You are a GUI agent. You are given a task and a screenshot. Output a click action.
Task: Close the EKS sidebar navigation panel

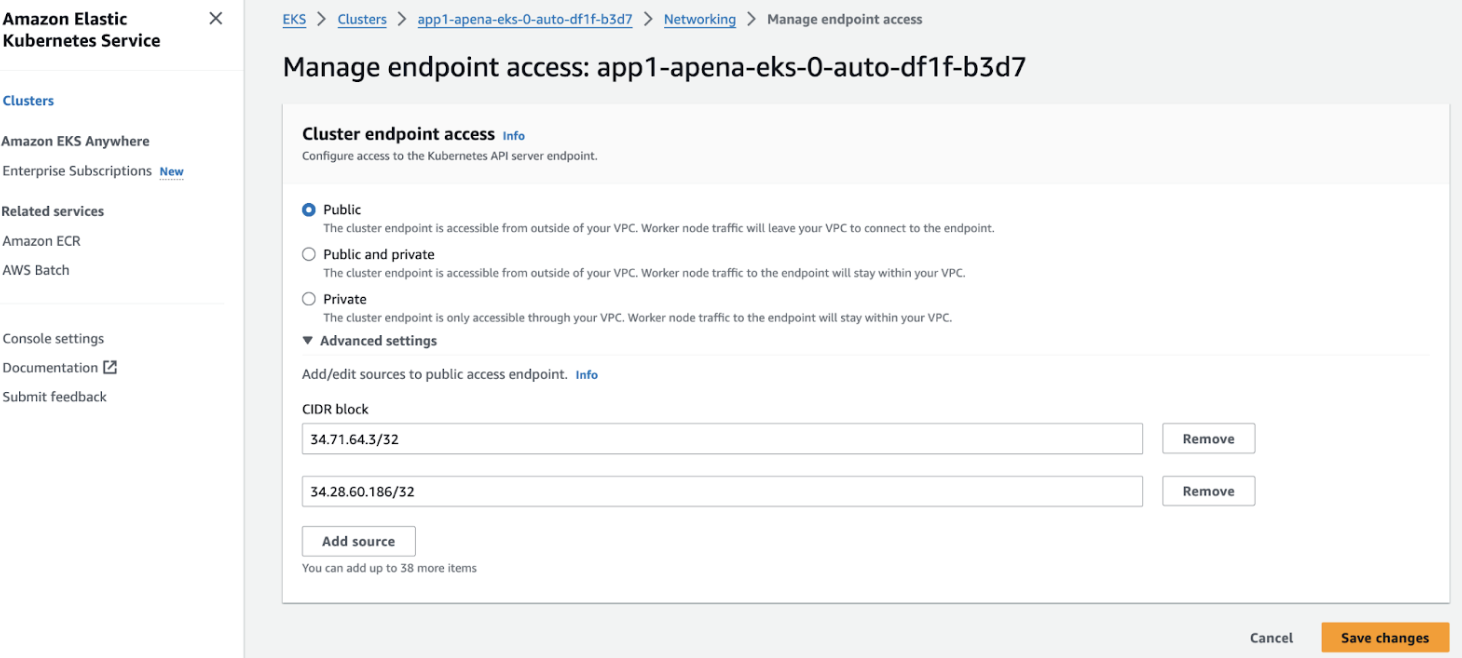tap(215, 19)
